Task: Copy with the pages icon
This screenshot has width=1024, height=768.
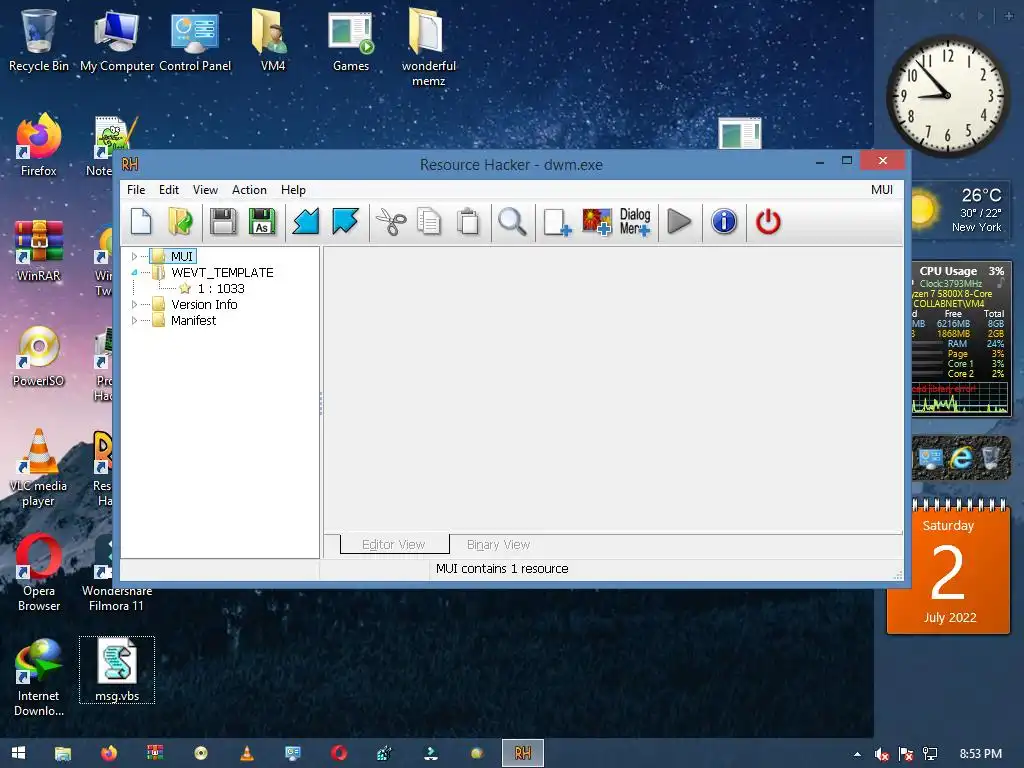Action: (429, 221)
